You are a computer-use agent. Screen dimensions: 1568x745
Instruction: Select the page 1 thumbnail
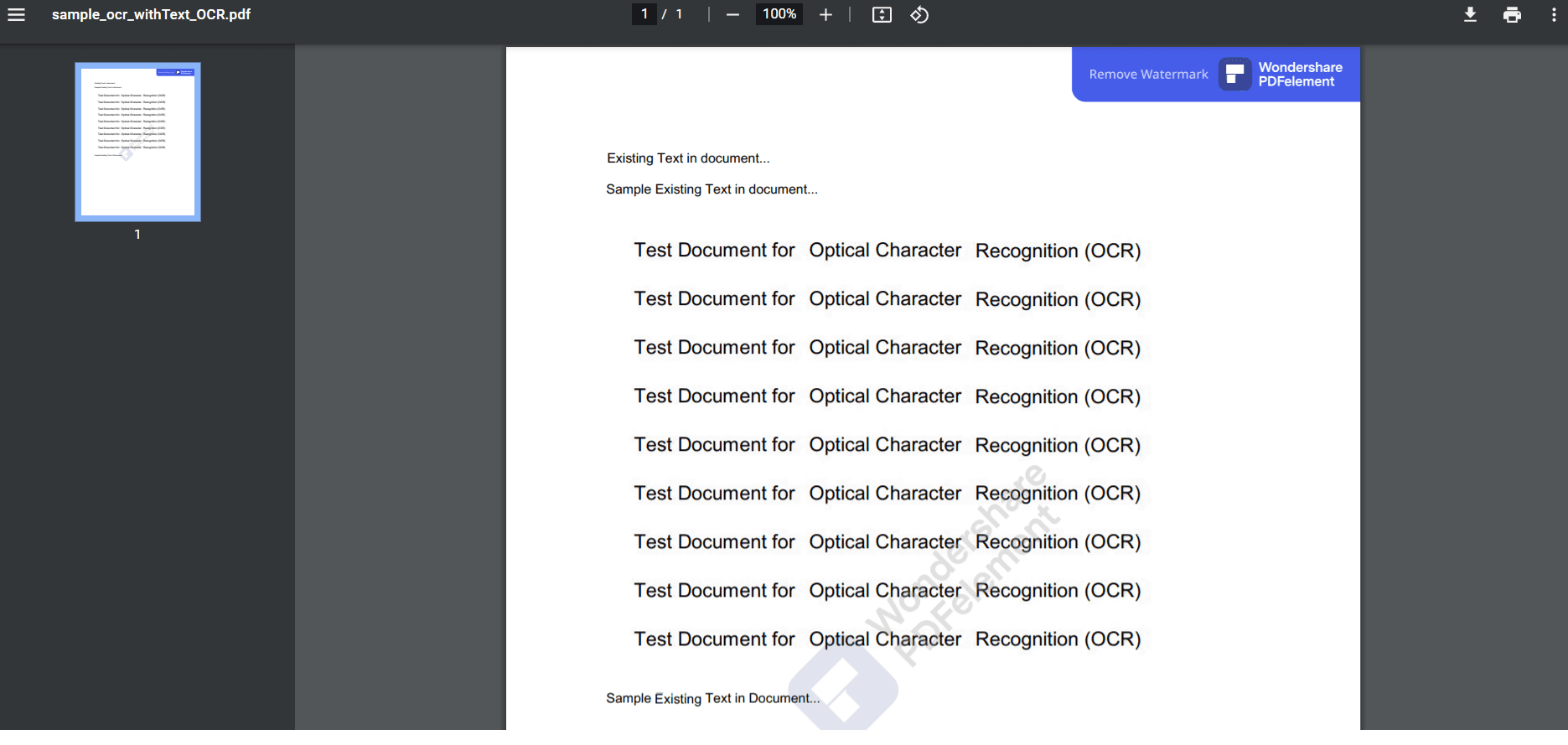[137, 142]
